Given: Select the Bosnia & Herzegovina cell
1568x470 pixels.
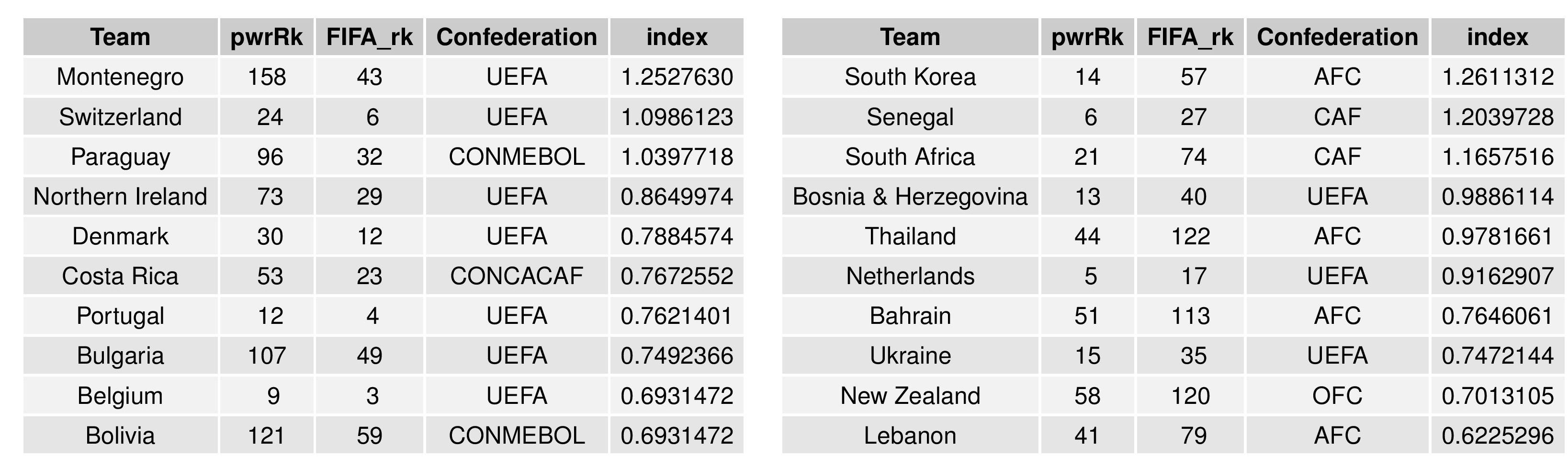Looking at the screenshot, I should pyautogui.click(x=910, y=196).
